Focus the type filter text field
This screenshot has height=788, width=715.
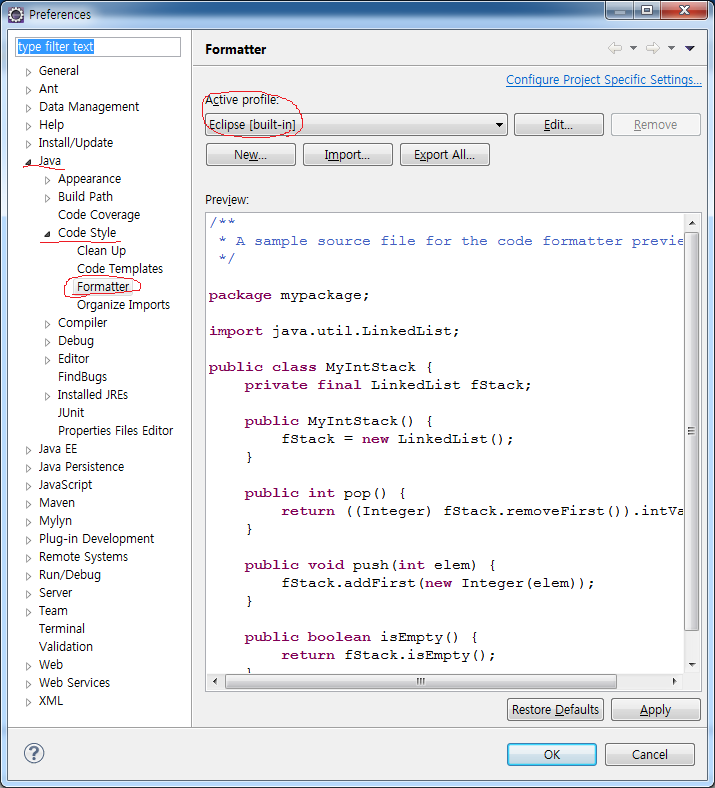click(x=98, y=47)
